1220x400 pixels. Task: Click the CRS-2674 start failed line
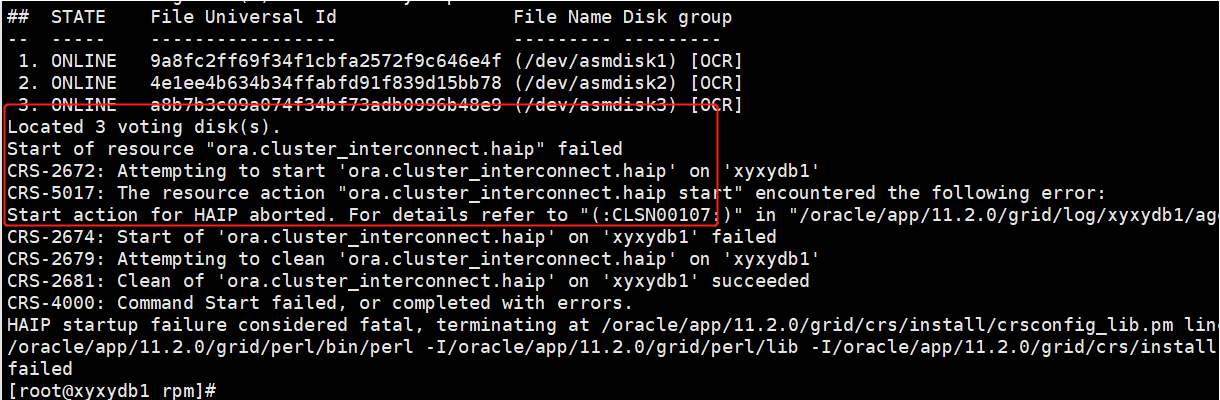(392, 237)
